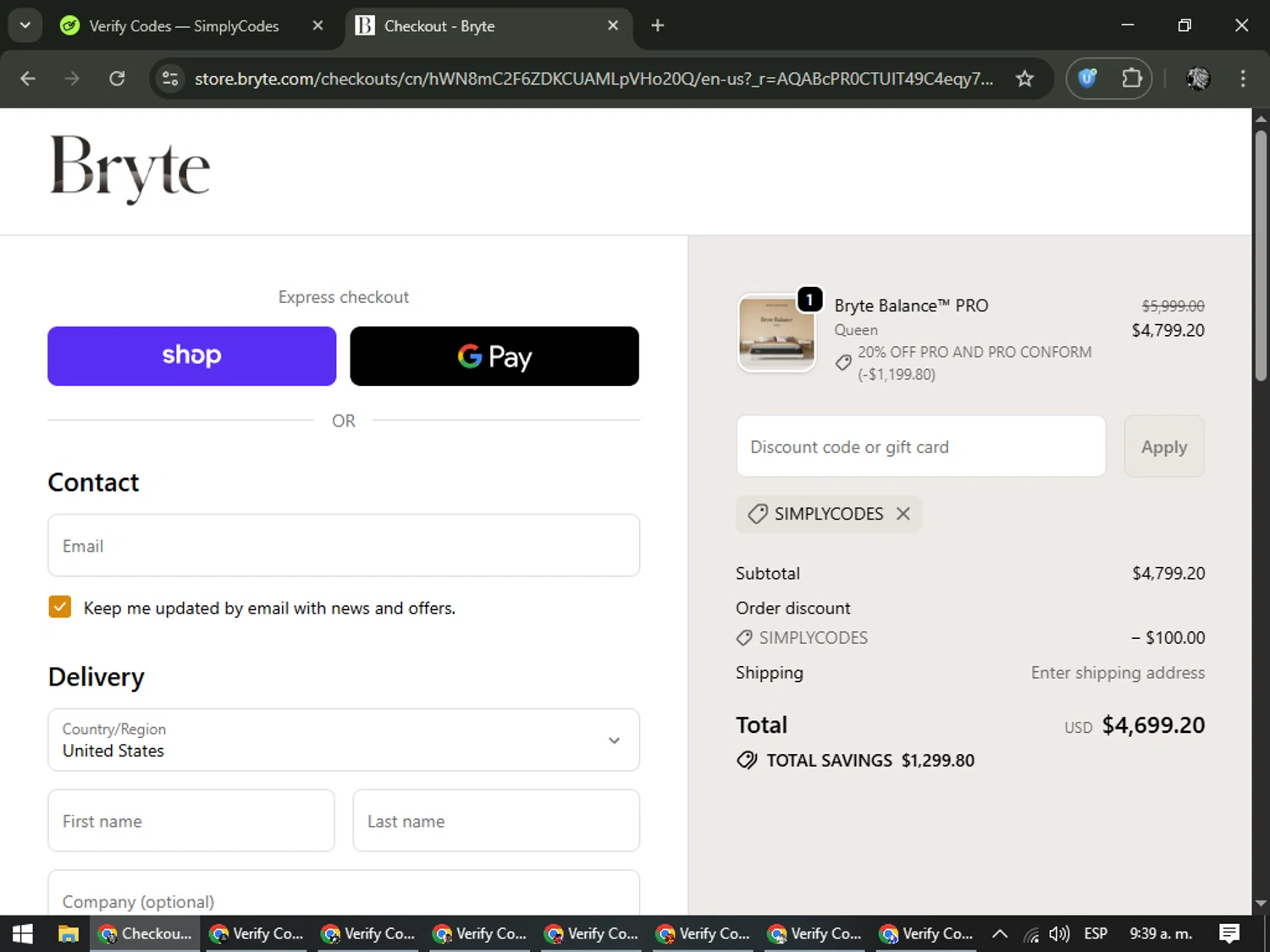Open the Country/Region dropdown

pyautogui.click(x=344, y=740)
